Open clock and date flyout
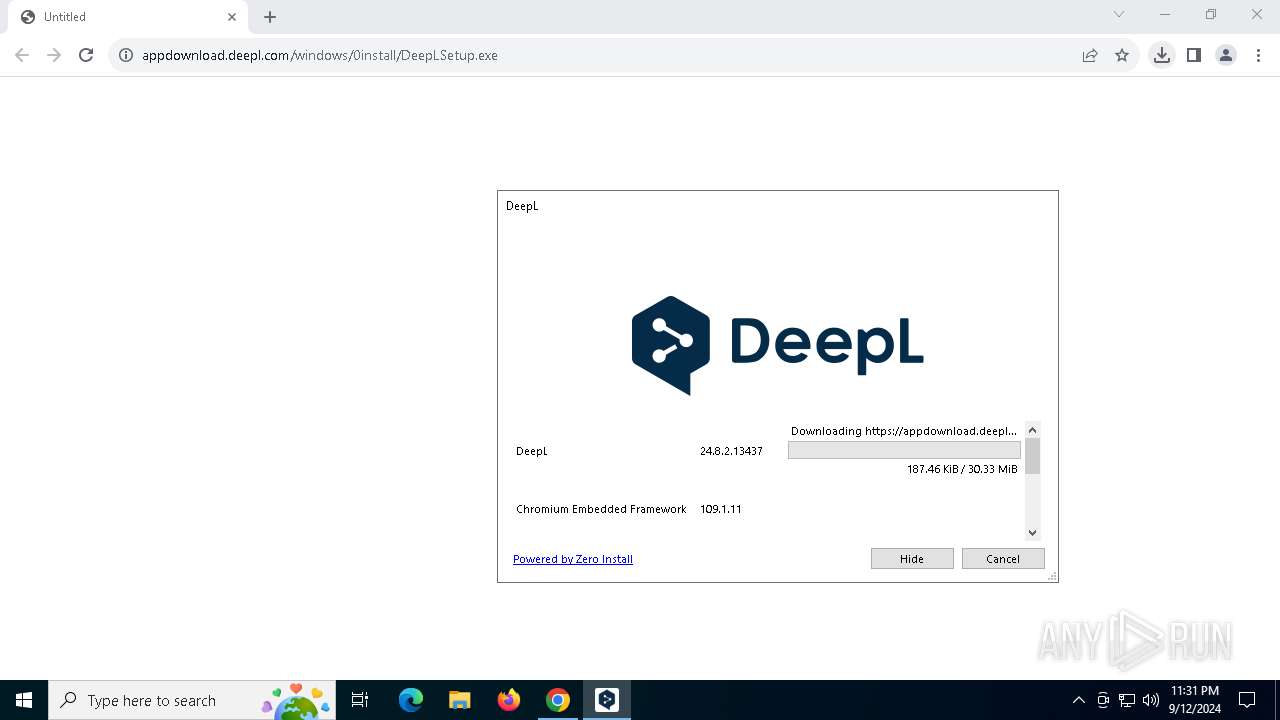The width and height of the screenshot is (1280, 720). pos(1195,700)
